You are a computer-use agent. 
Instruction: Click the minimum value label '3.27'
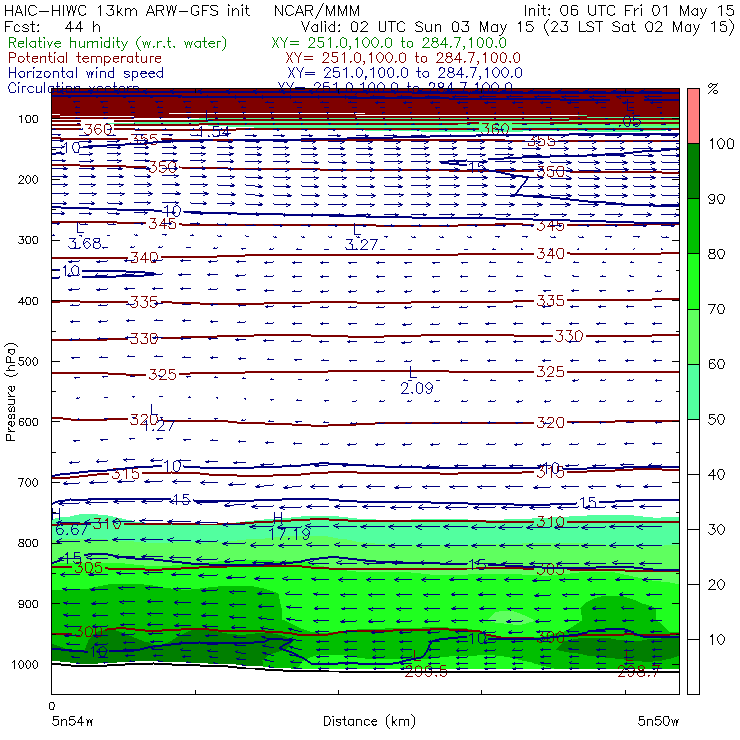tap(362, 244)
